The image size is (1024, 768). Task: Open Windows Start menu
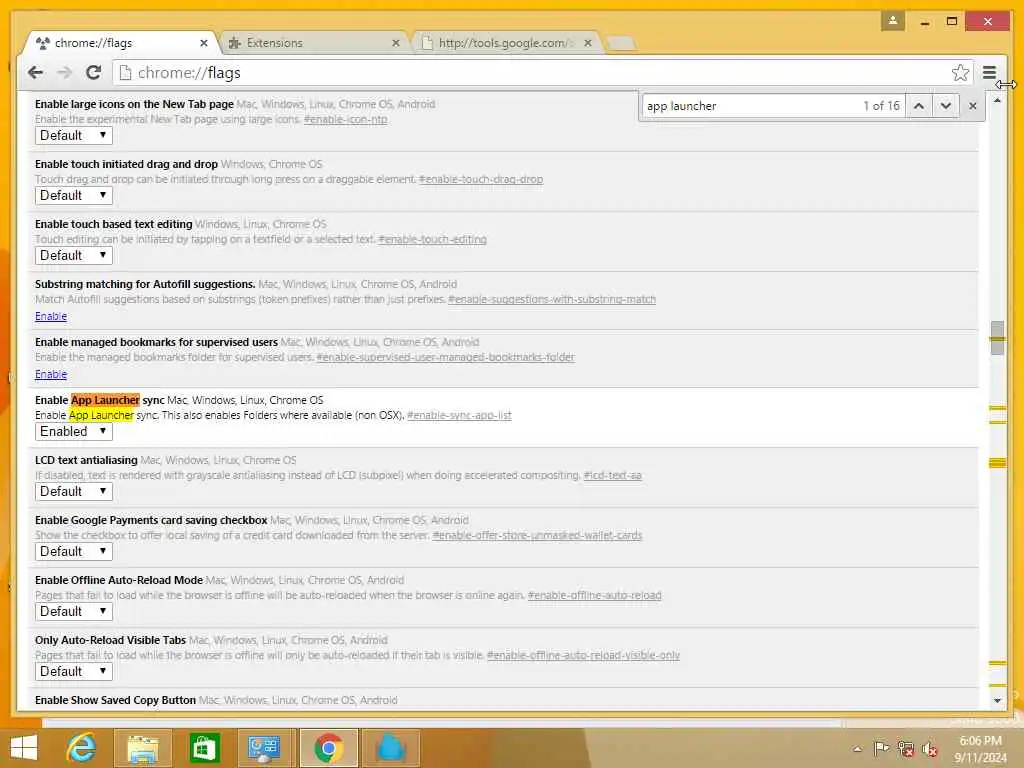[x=24, y=748]
